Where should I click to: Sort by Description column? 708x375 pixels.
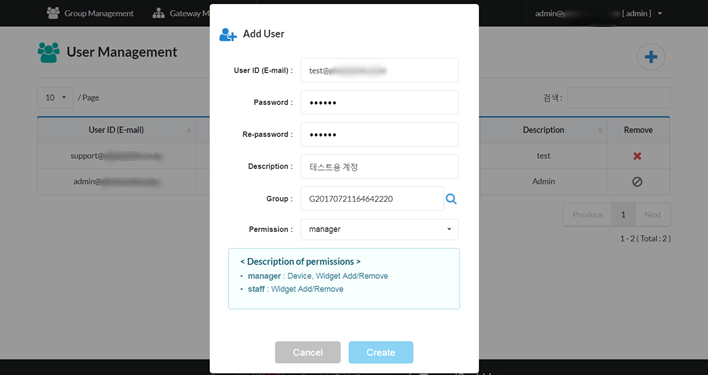tap(543, 130)
